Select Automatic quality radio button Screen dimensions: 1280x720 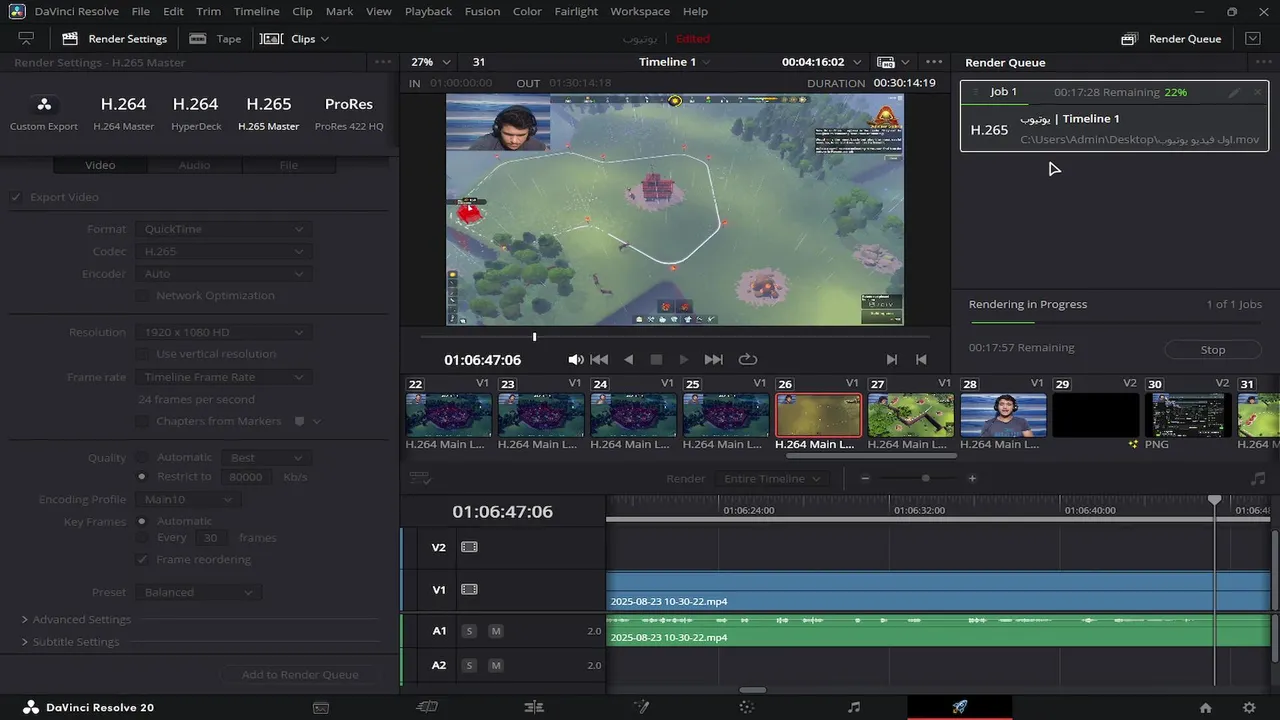pos(142,457)
